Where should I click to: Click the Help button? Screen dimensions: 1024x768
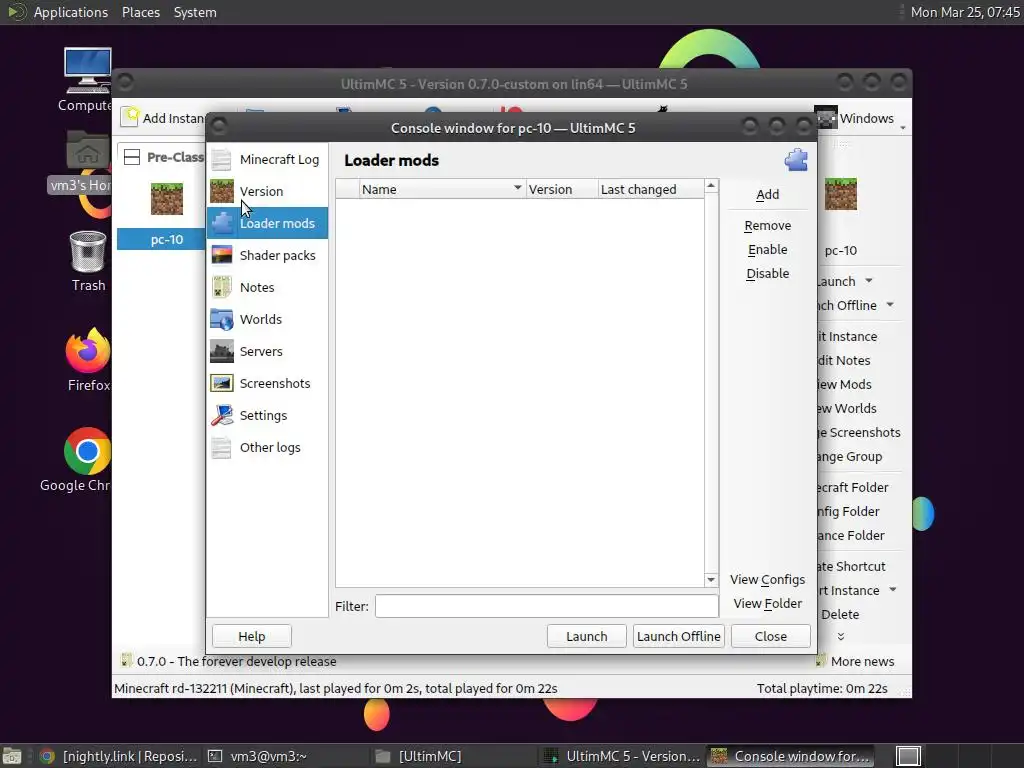pyautogui.click(x=251, y=636)
